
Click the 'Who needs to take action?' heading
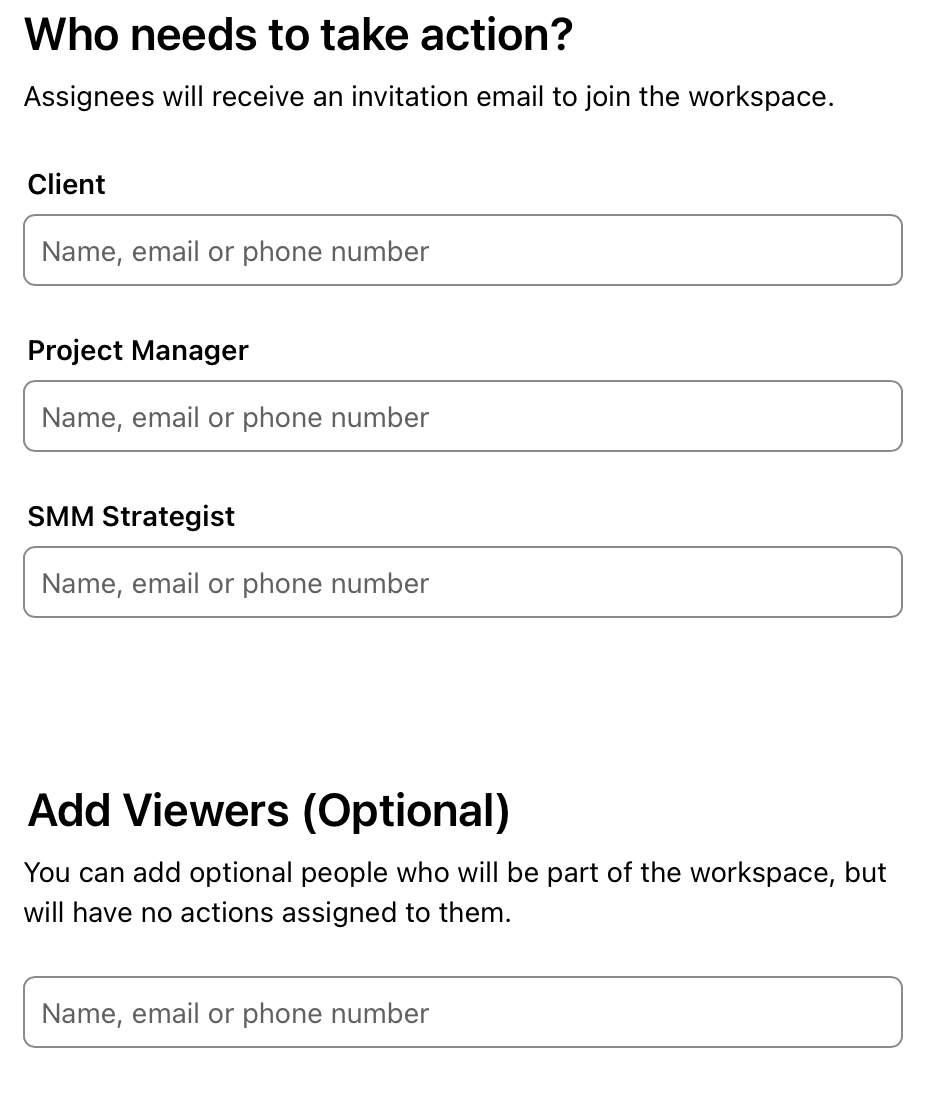pos(299,34)
